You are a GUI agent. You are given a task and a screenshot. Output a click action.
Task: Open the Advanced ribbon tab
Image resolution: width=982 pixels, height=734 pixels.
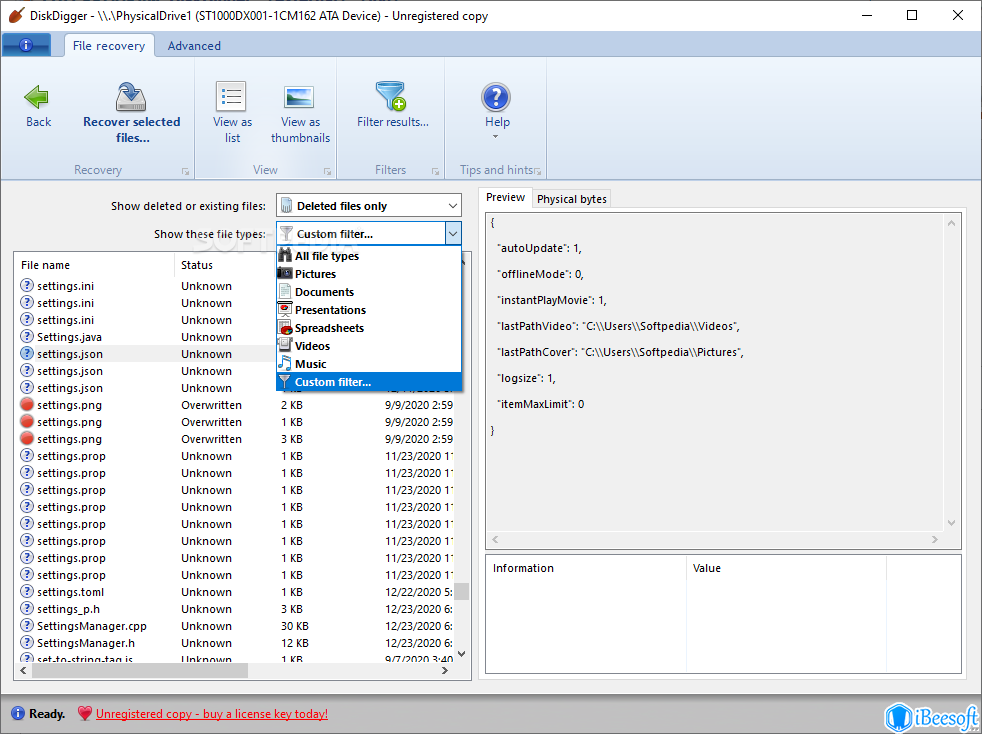pos(194,46)
